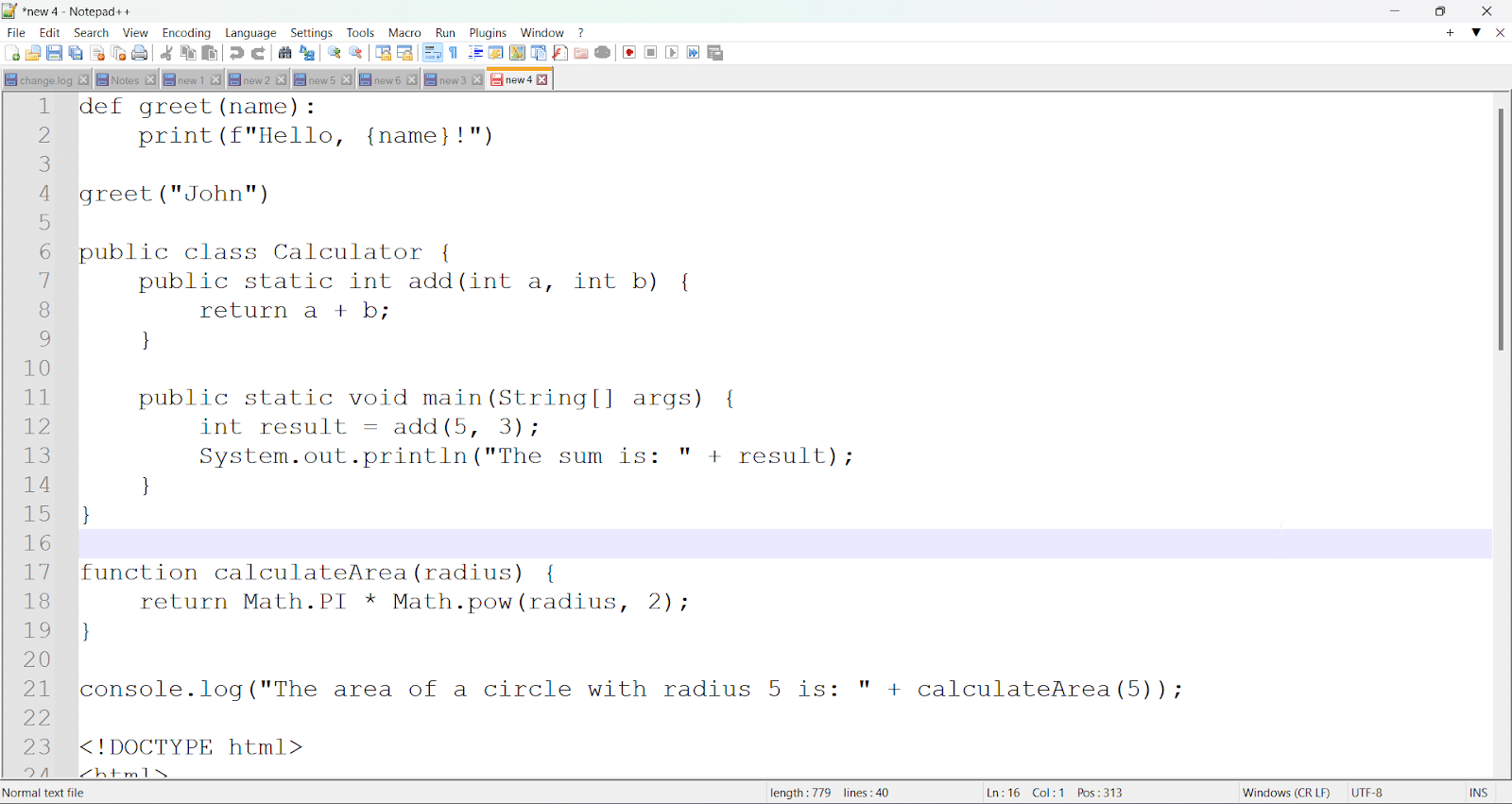
Task: Open the Settings menu
Action: pos(312,32)
